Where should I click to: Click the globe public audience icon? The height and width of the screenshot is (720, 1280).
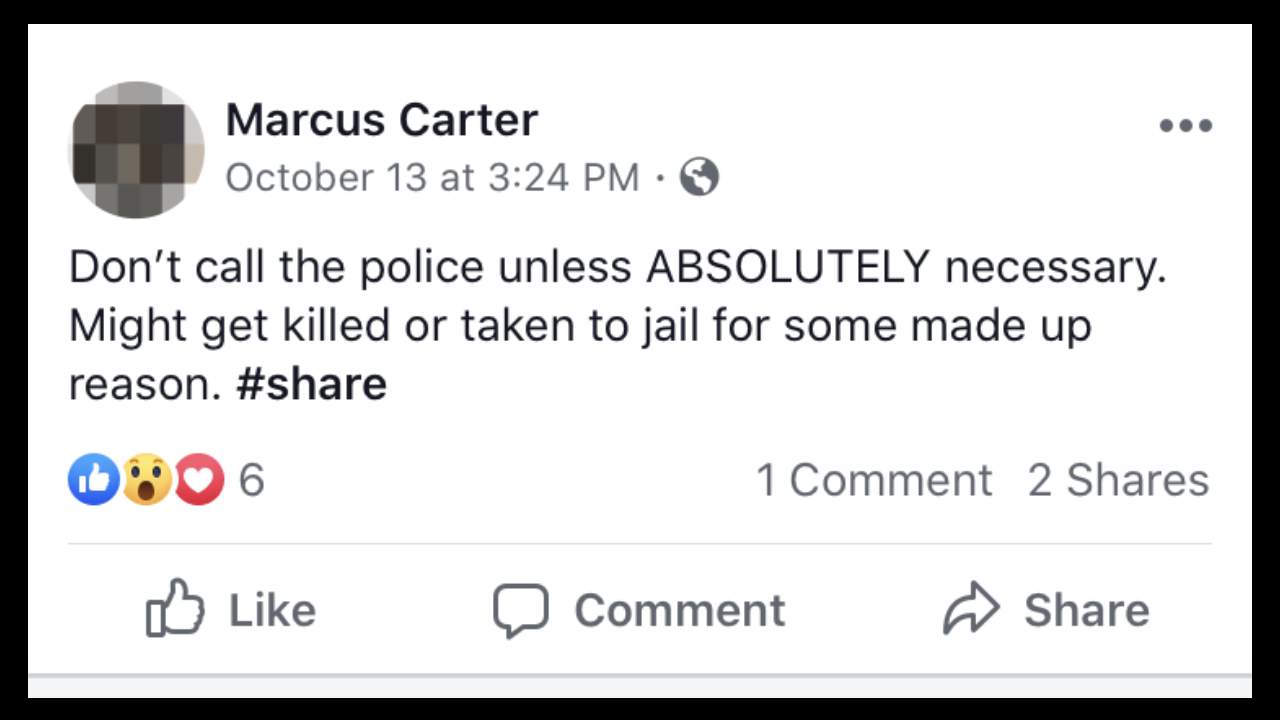coord(699,178)
